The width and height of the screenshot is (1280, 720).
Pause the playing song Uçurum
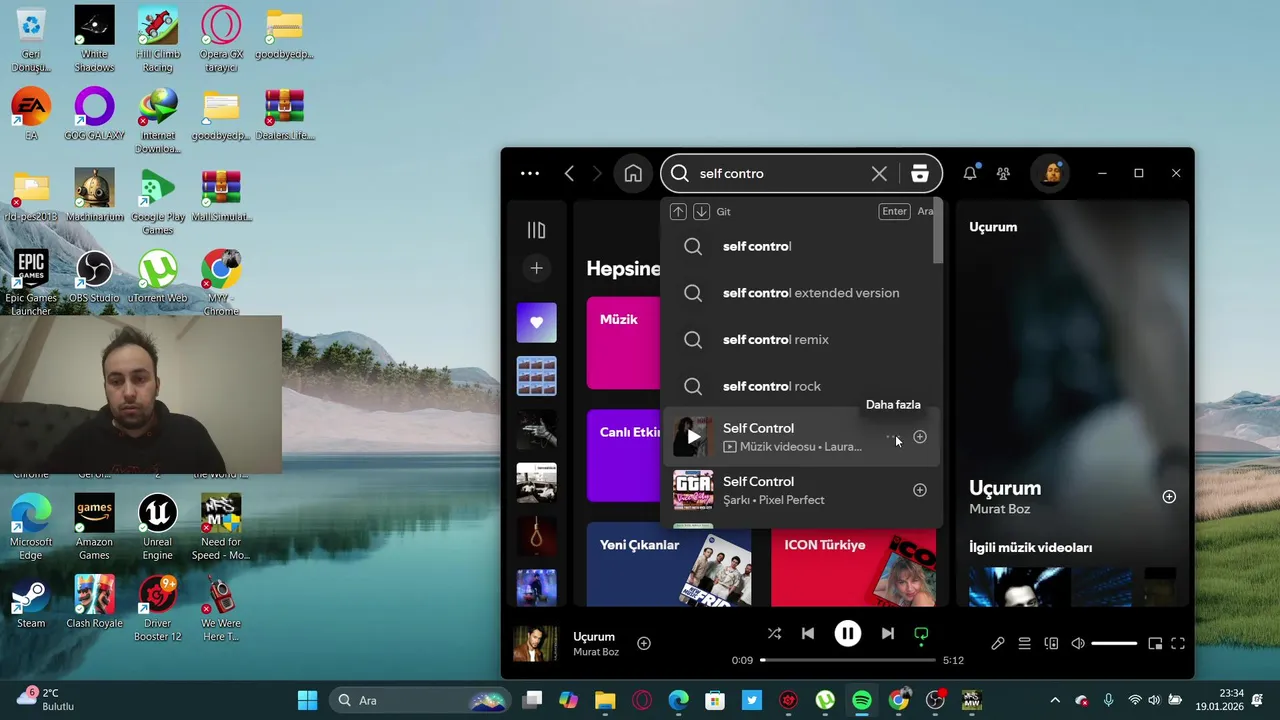pos(848,633)
